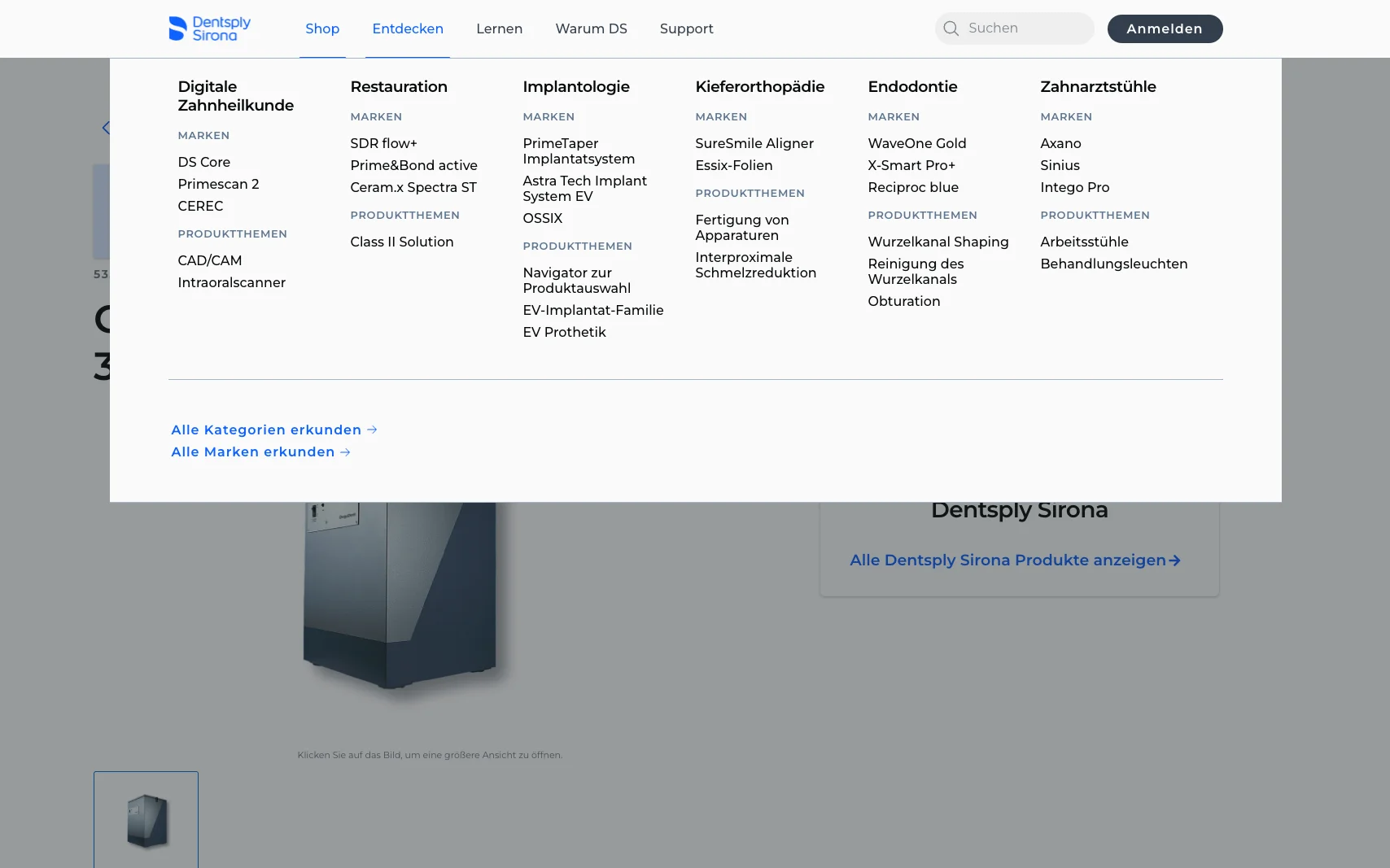Select Ceram.x Spectra ST brand

[413, 187]
